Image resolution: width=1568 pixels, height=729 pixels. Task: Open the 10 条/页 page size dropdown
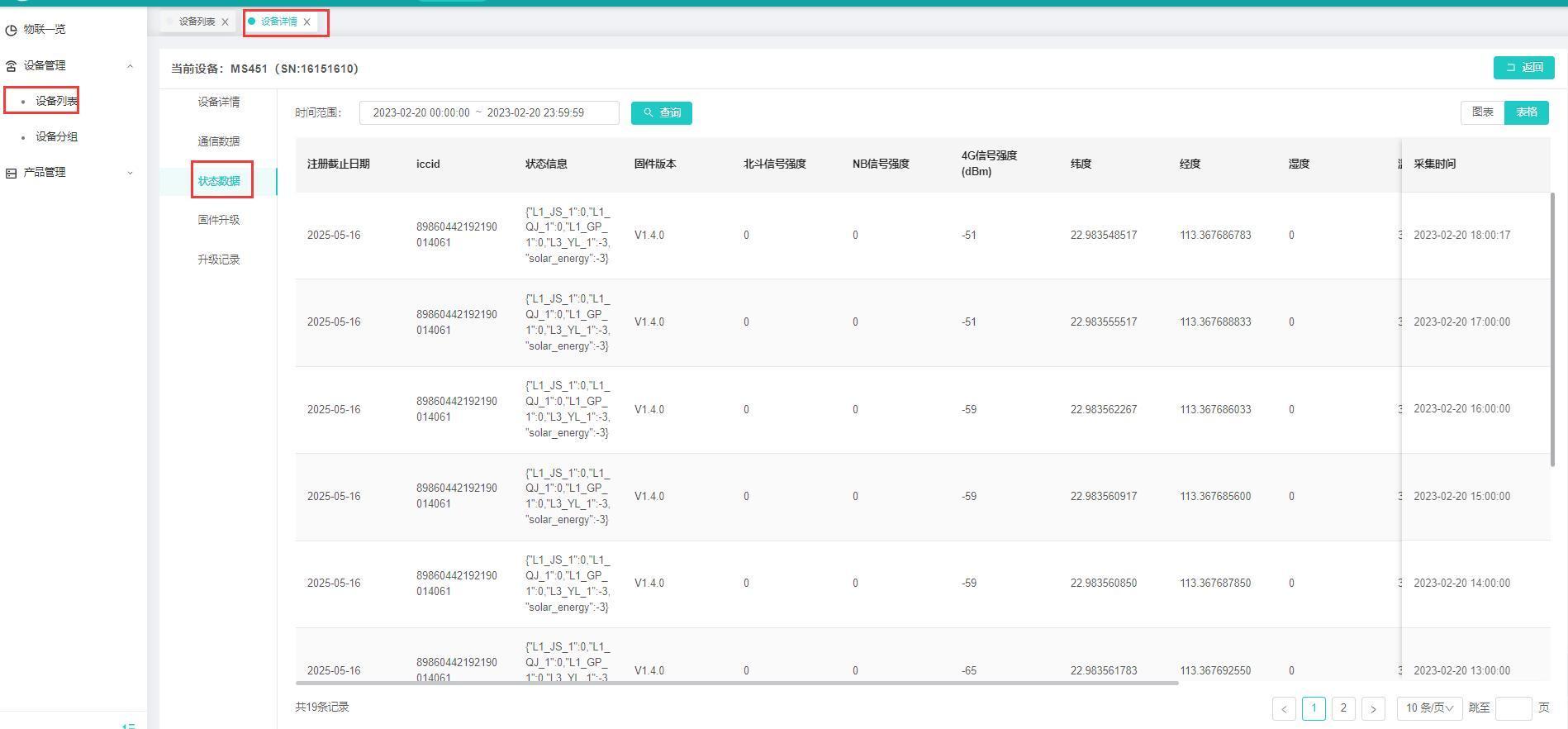tap(1429, 708)
